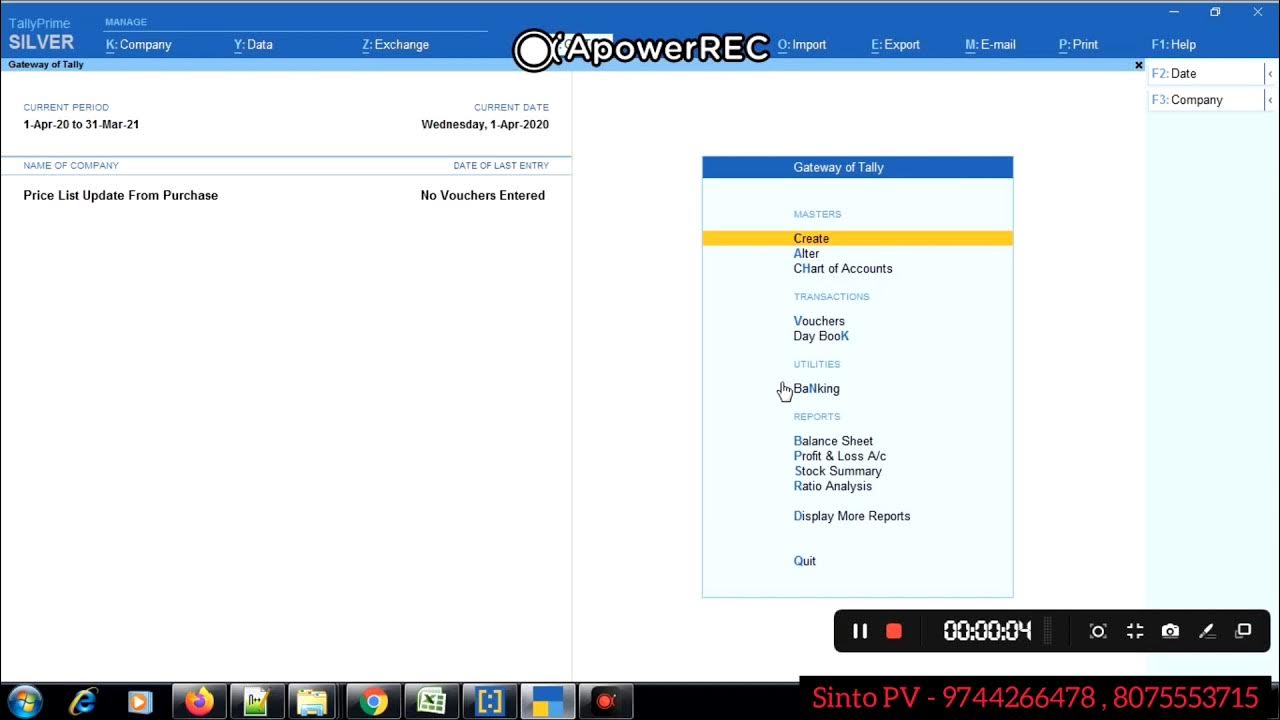Open Balance Sheet report

tap(833, 441)
